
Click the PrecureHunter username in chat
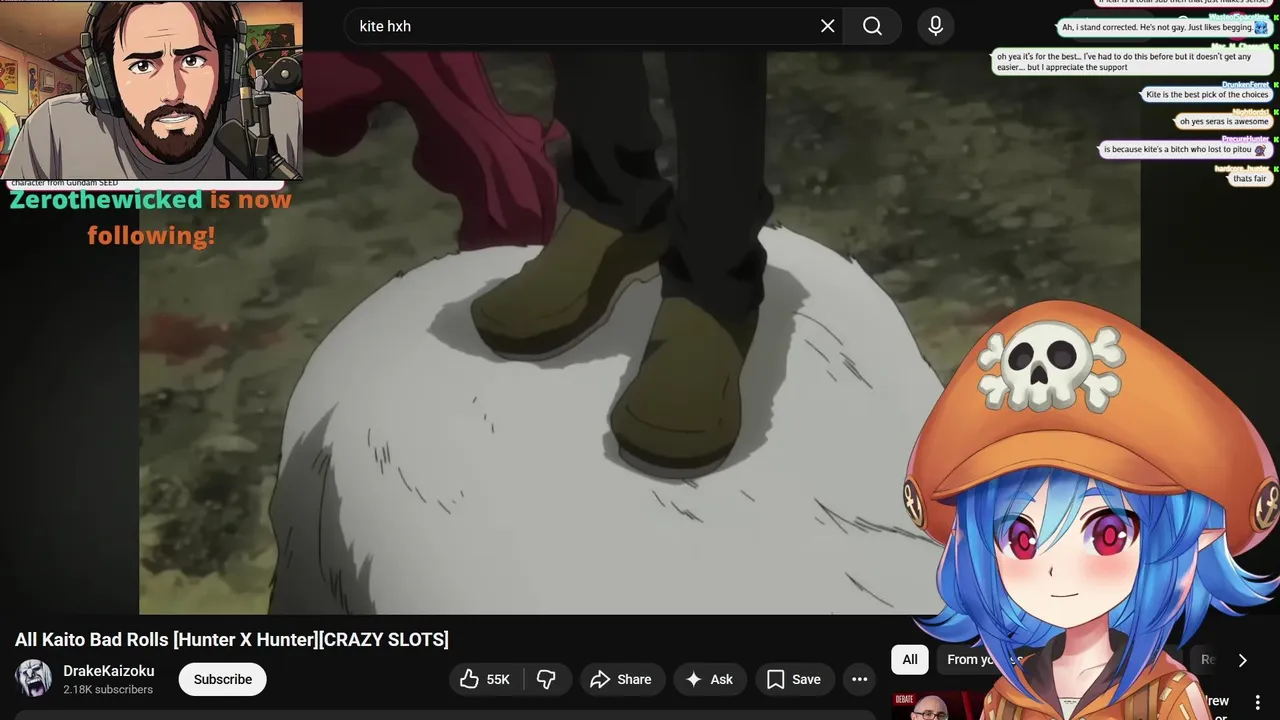1245,139
